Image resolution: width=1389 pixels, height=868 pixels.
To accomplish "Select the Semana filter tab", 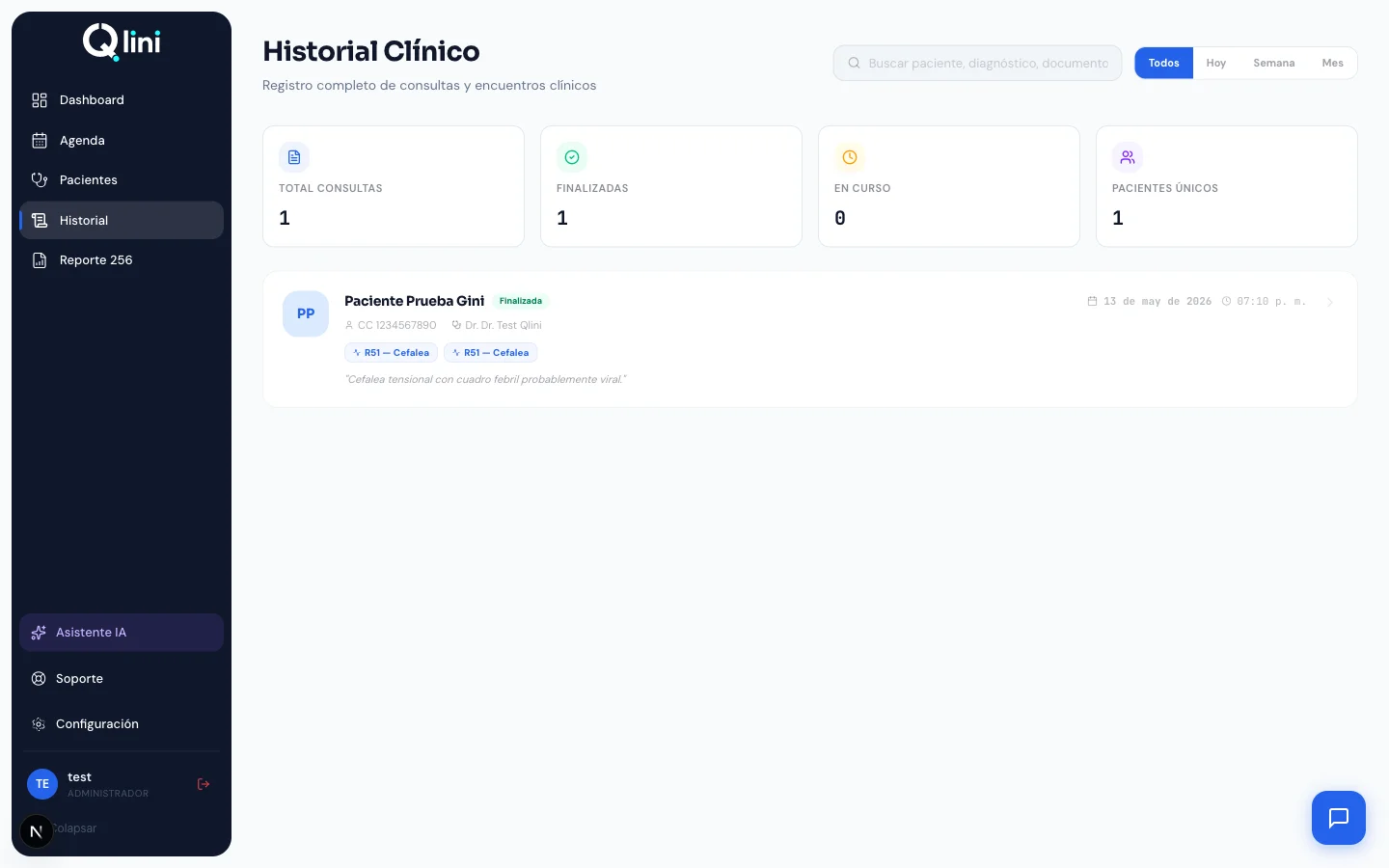I will 1274,63.
